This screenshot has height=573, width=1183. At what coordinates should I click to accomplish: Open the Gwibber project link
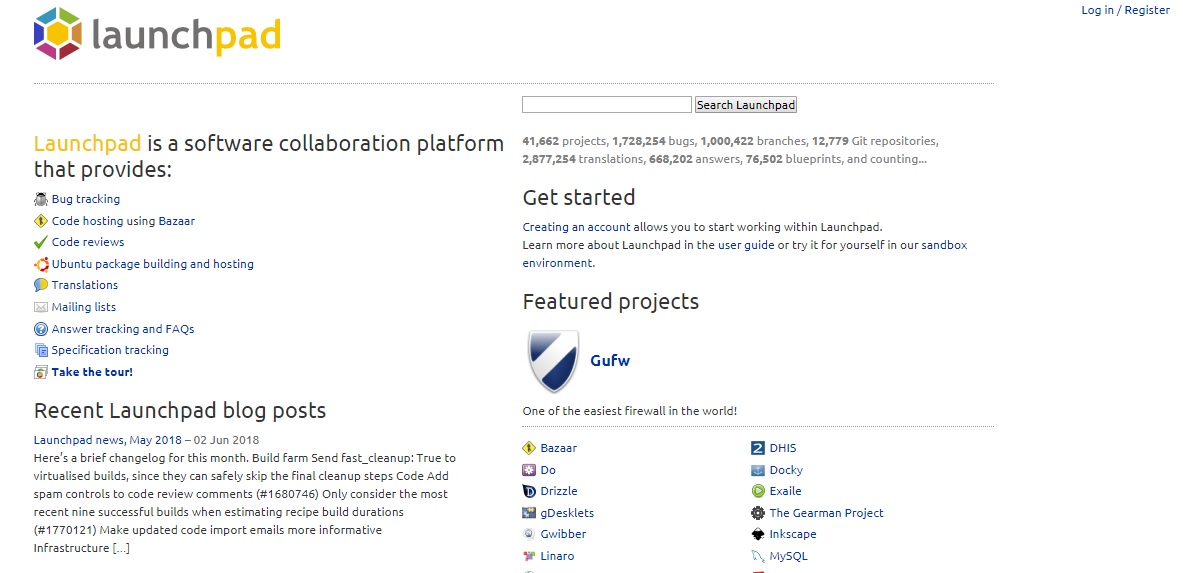(563, 534)
